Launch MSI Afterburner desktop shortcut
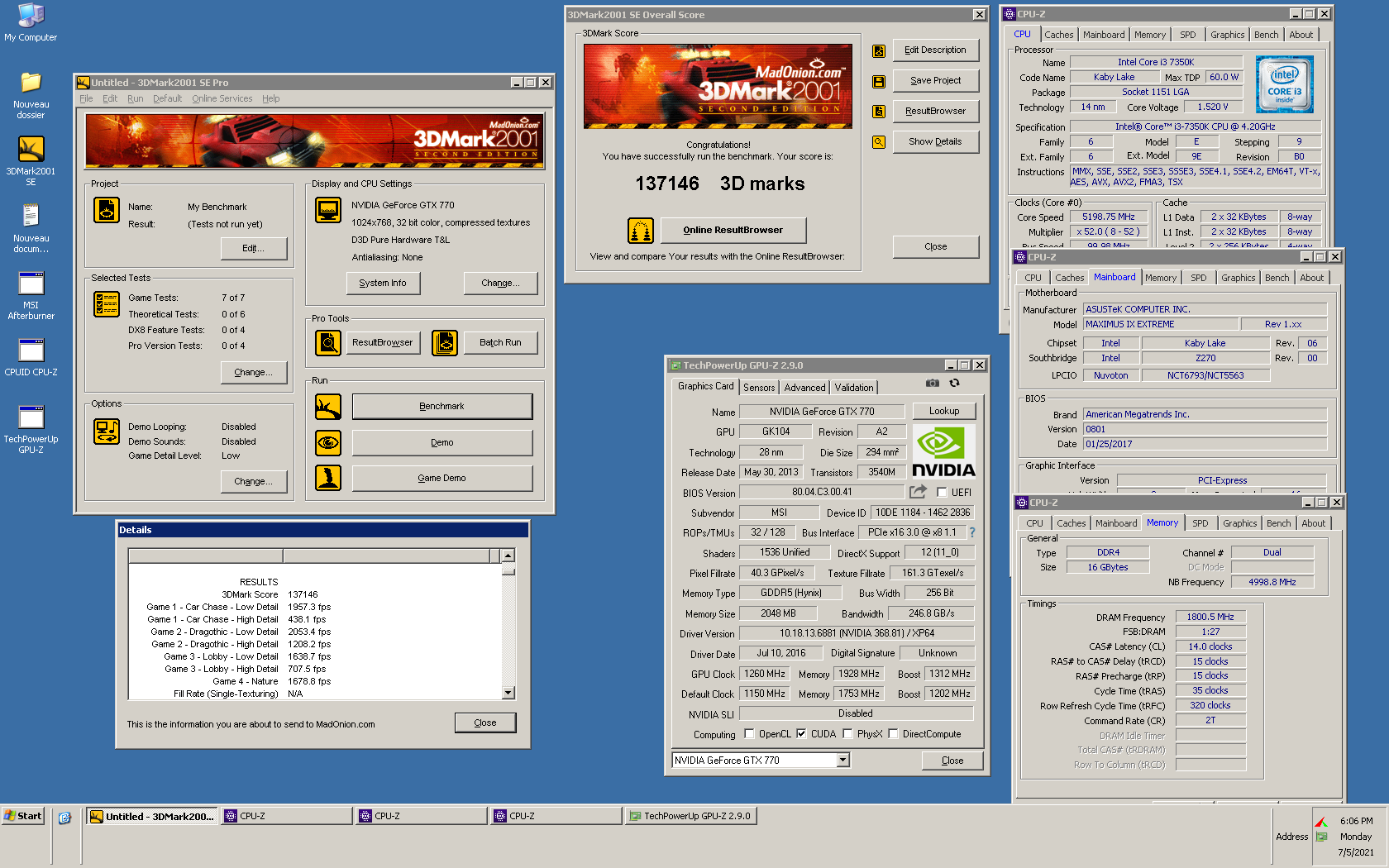The width and height of the screenshot is (1389, 868). [31, 295]
